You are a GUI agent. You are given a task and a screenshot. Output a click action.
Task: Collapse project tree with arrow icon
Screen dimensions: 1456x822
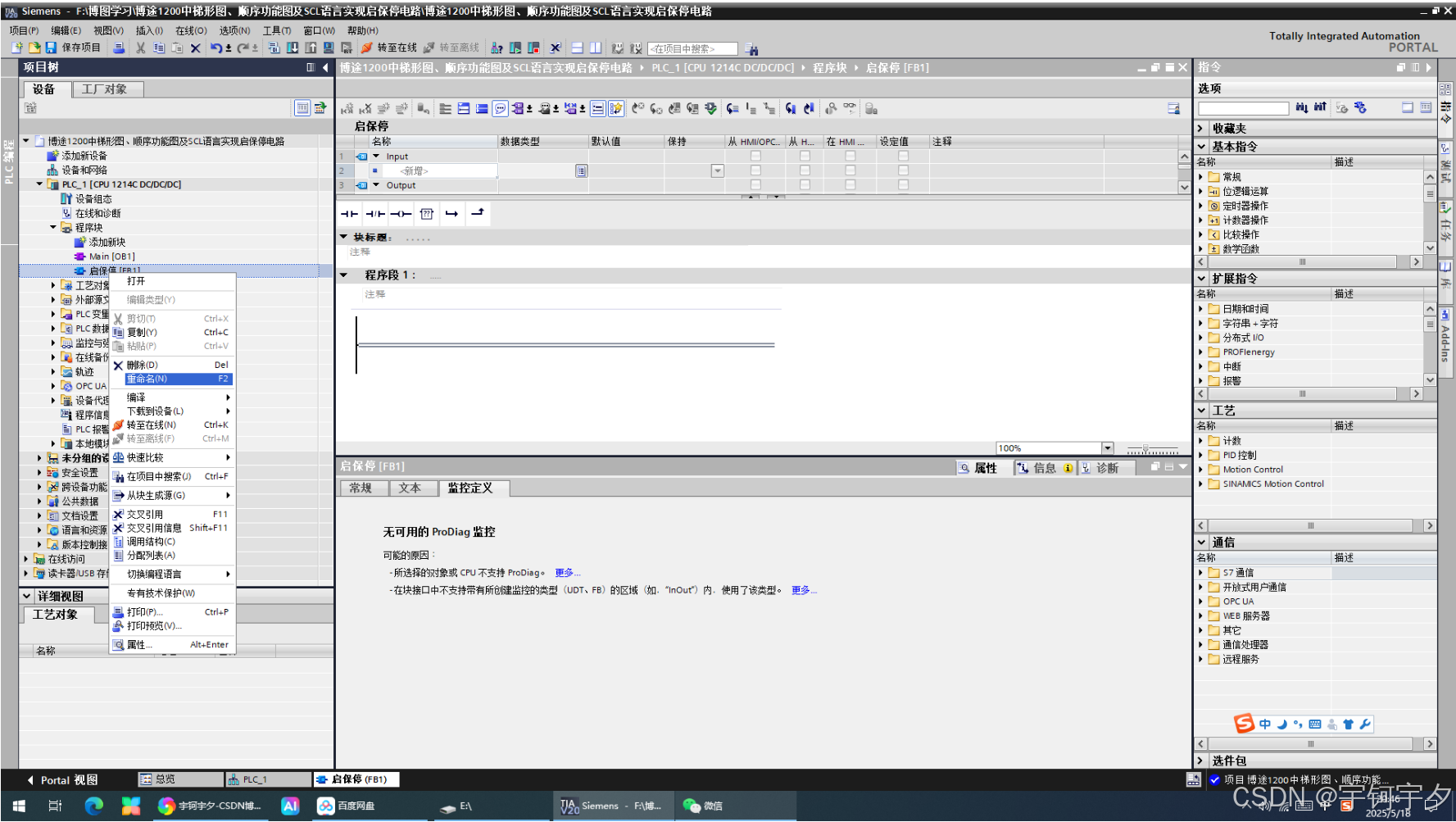[x=325, y=67]
